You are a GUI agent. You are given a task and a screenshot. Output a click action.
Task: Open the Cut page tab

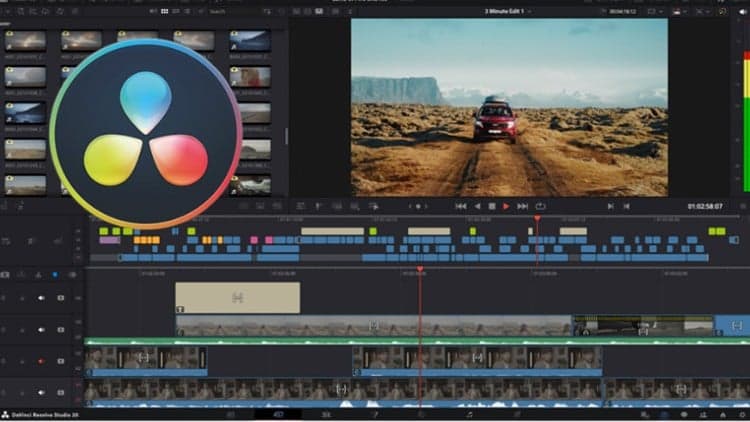pyautogui.click(x=278, y=414)
